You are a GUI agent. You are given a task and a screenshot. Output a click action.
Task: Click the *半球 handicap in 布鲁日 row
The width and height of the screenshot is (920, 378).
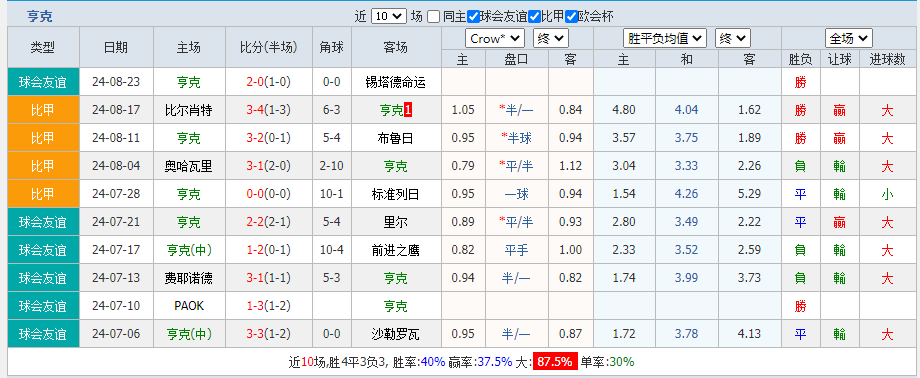point(516,138)
